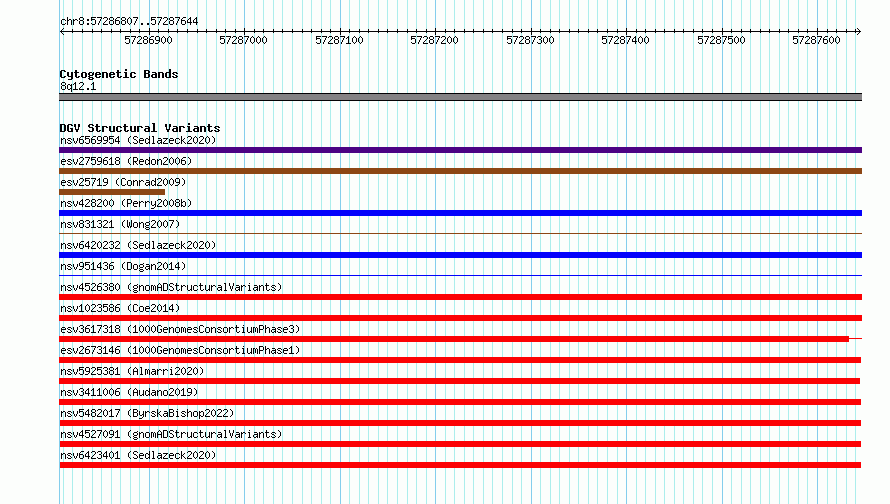The width and height of the screenshot is (890, 504).
Task: Click the red nsv4527091 variant bar
Action: tap(460, 444)
